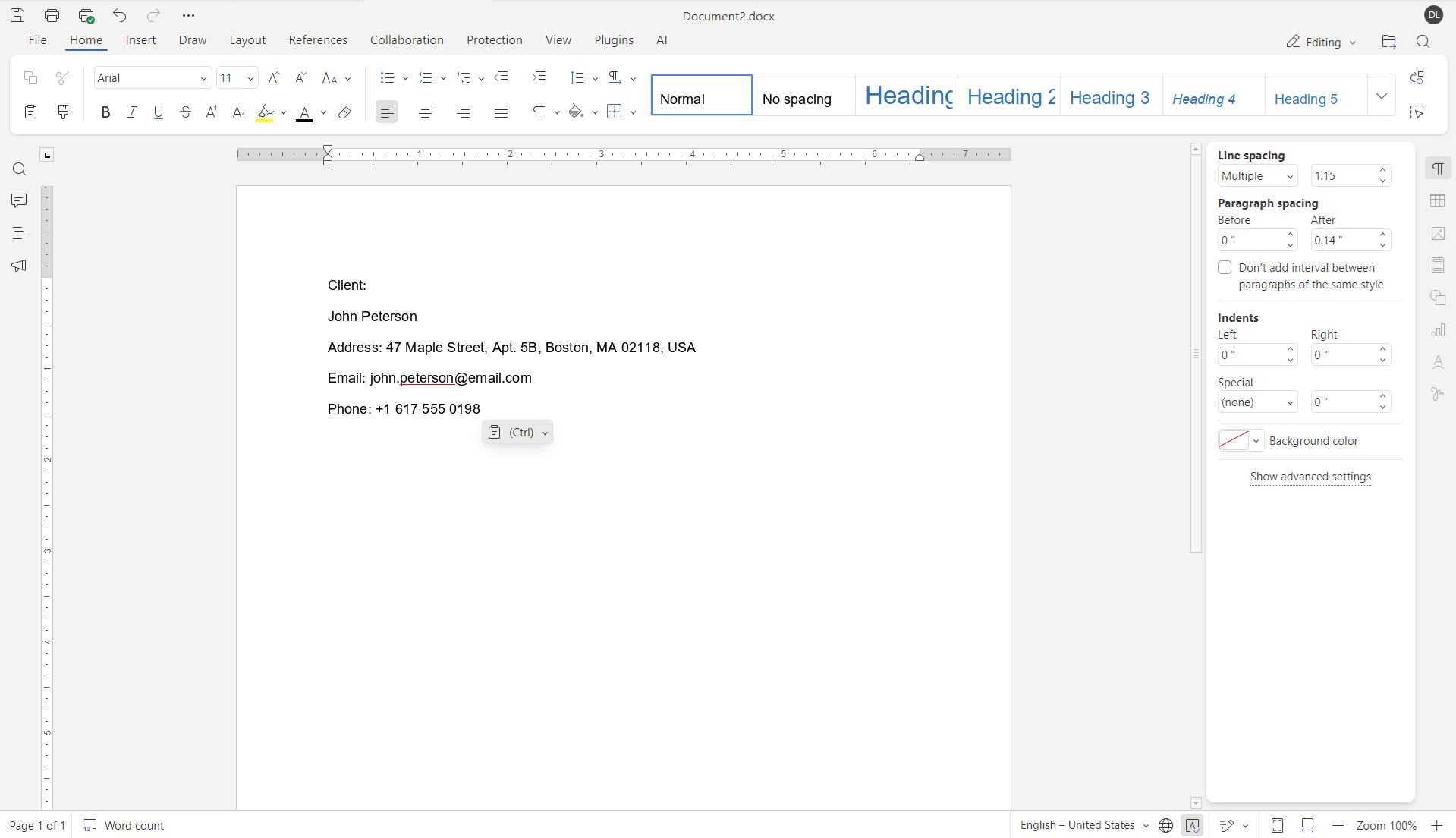
Task: Open Text Art settings panel
Action: (x=1439, y=362)
